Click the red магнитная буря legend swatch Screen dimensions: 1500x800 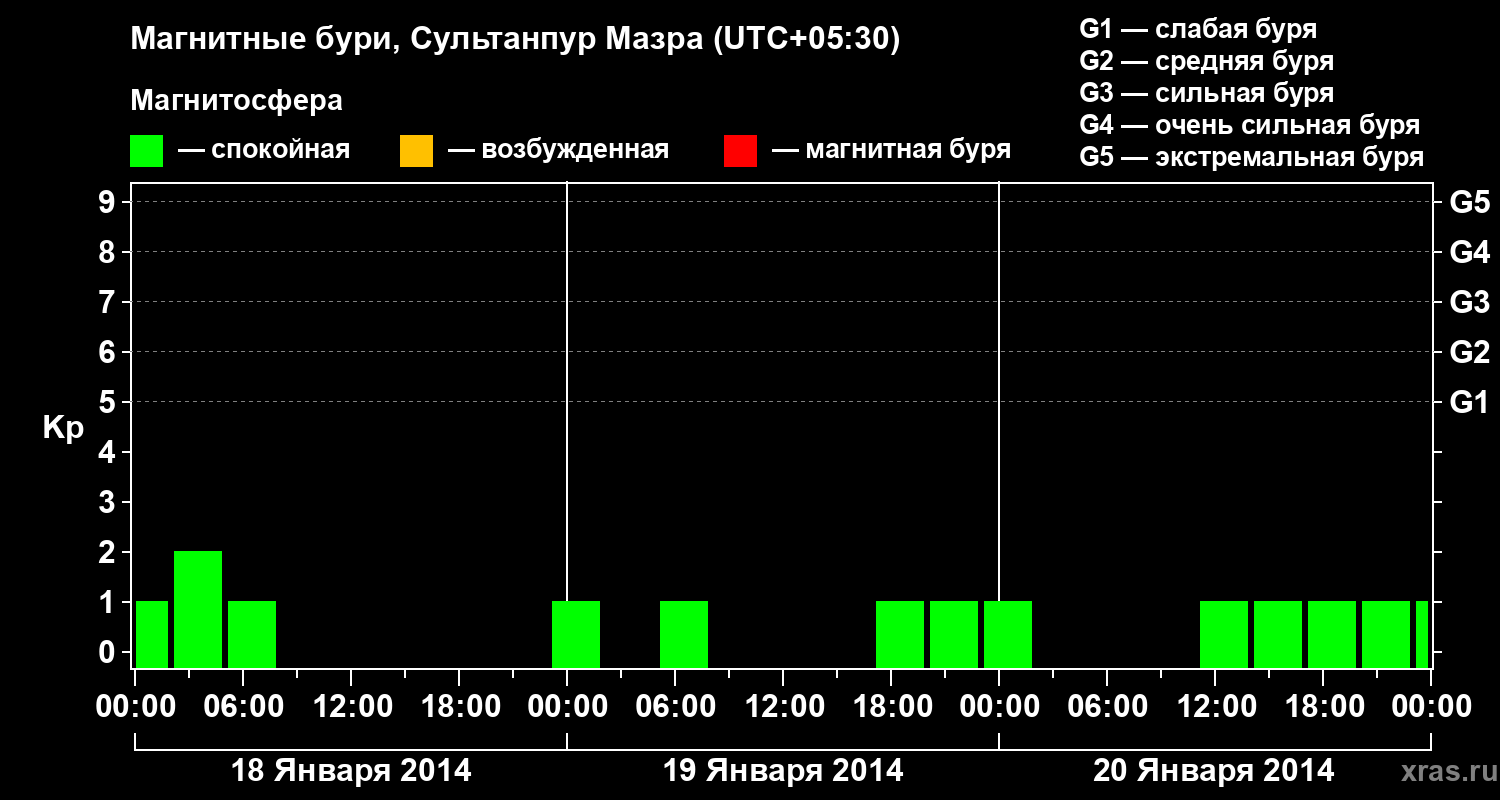(740, 151)
